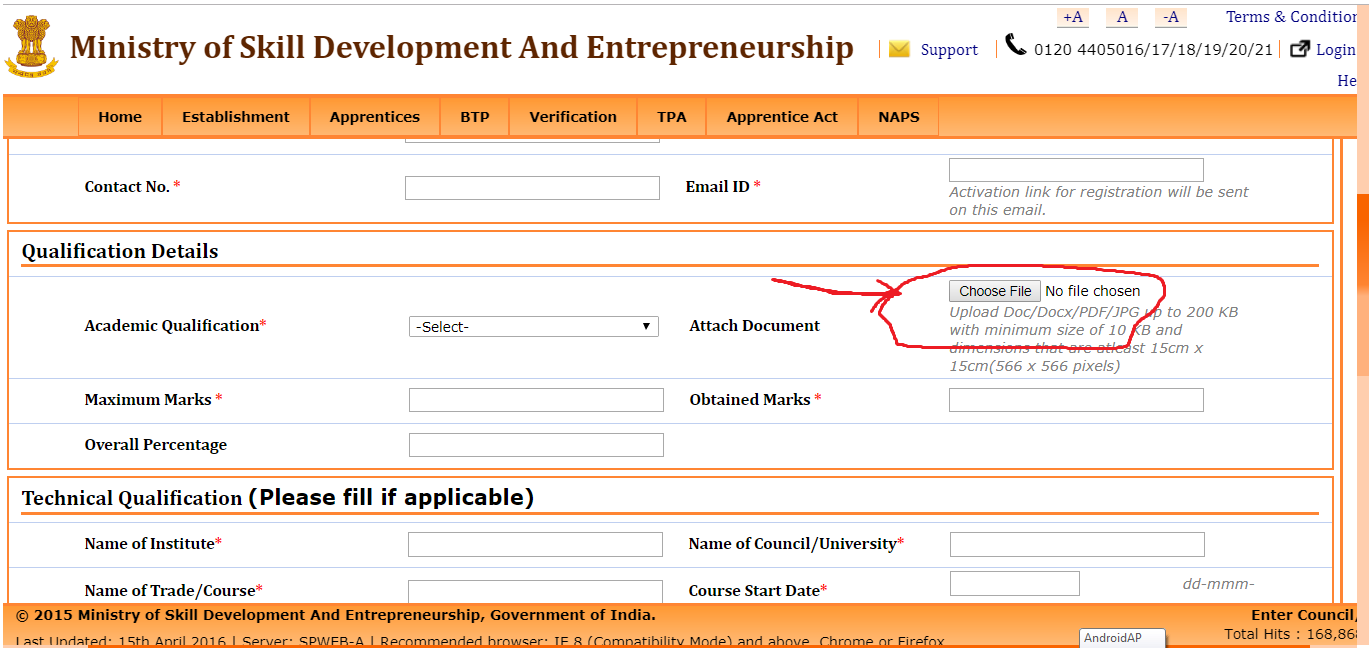Click the Support envelope icon

click(899, 49)
